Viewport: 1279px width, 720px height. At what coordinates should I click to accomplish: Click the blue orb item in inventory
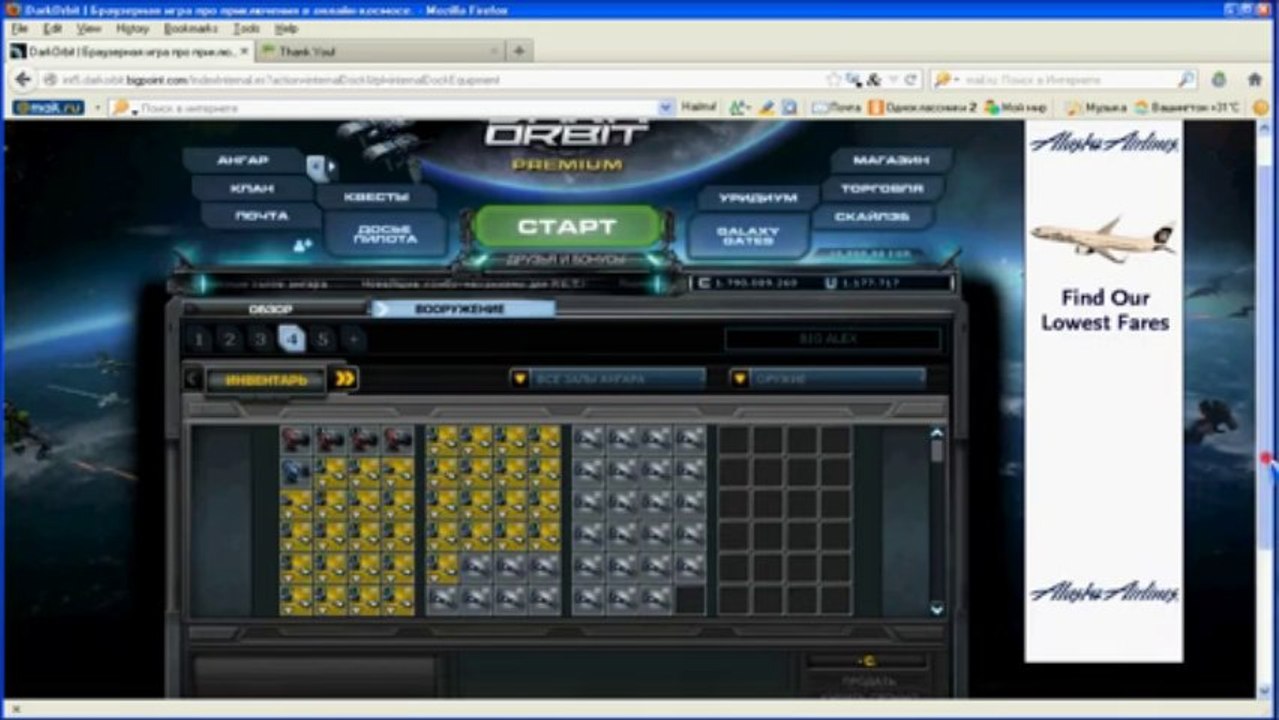295,471
